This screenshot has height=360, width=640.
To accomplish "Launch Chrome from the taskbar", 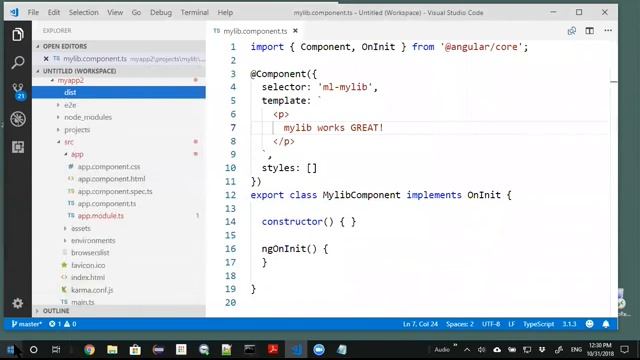I will pyautogui.click(x=89, y=350).
